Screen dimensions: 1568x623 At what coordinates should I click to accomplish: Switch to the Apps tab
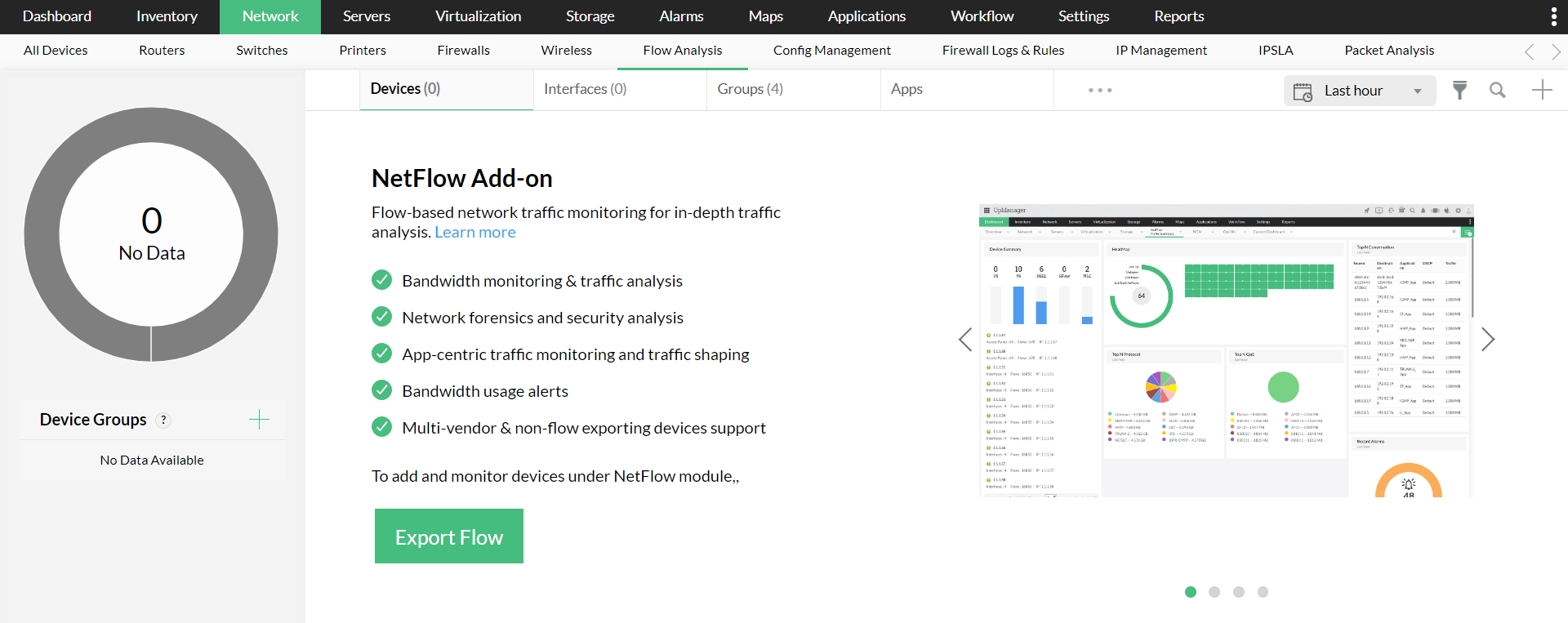[x=967, y=90]
